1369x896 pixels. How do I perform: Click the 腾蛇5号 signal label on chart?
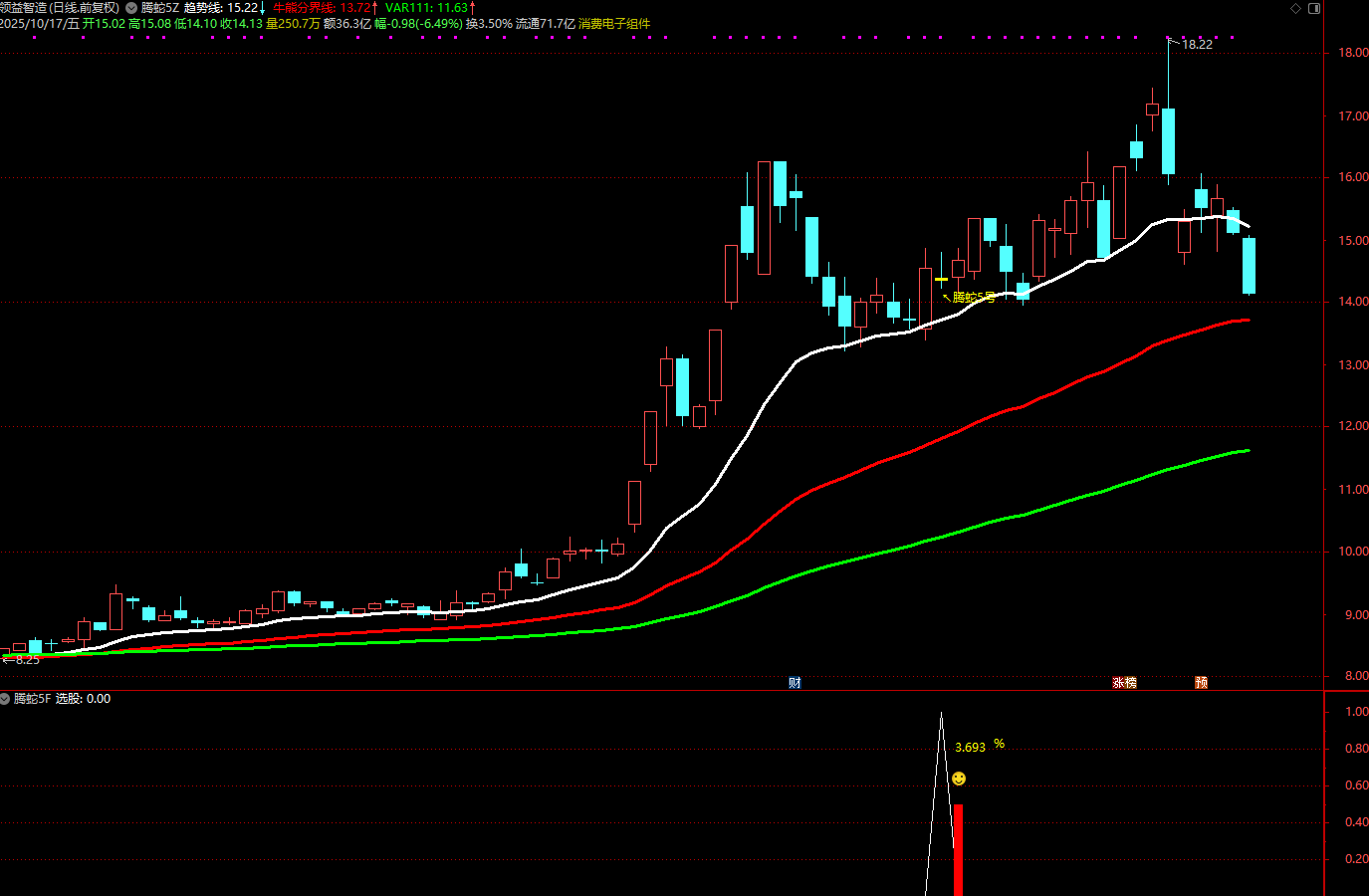point(973,297)
